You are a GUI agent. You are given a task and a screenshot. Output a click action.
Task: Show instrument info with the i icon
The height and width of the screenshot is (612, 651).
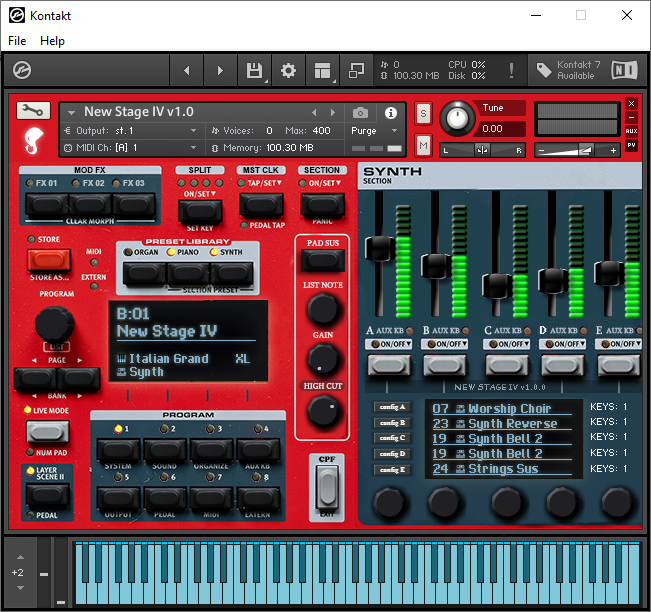(x=391, y=113)
